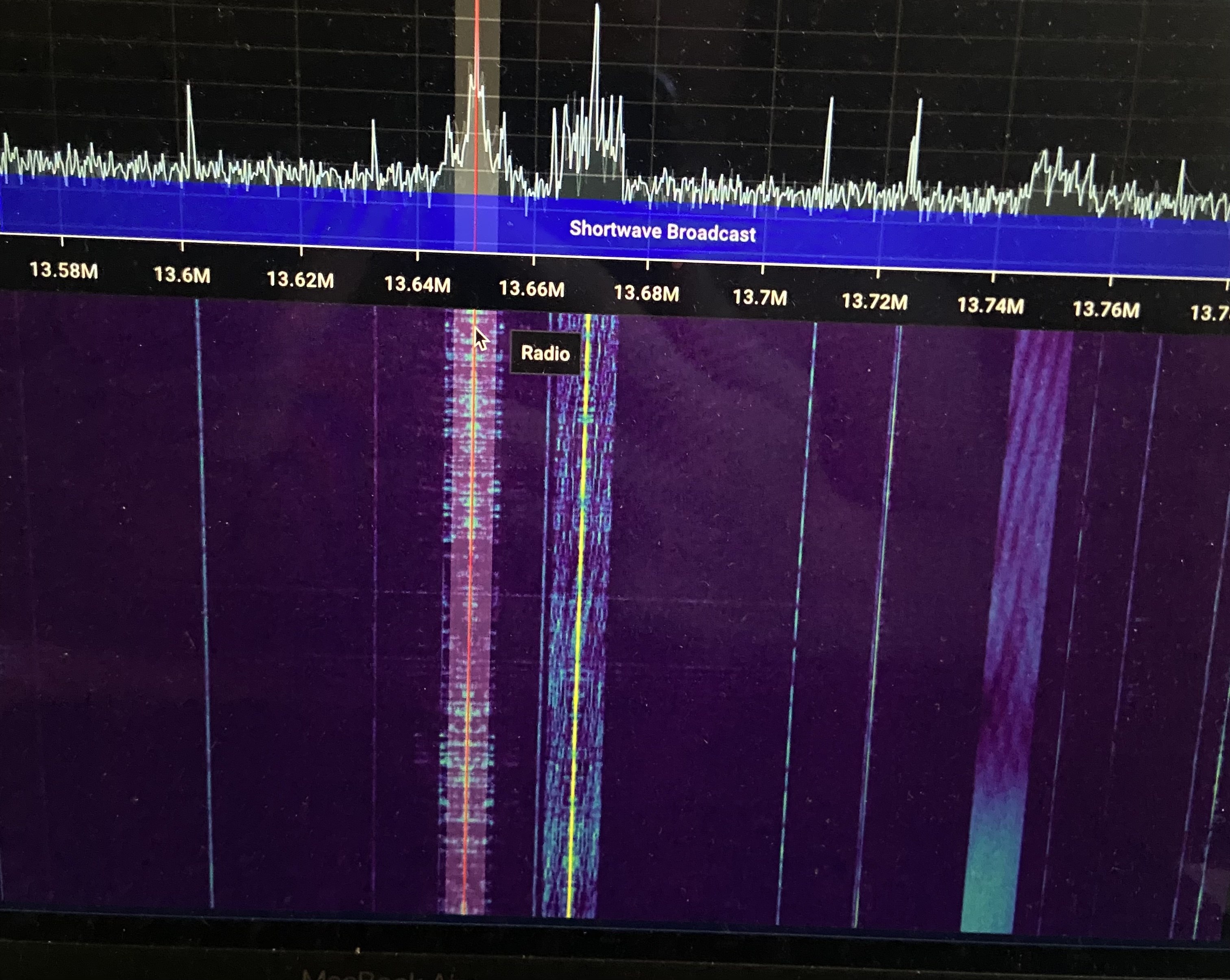Viewport: 1230px width, 980px height.
Task: Click the 13.6M frequency scale label
Action: 182,276
